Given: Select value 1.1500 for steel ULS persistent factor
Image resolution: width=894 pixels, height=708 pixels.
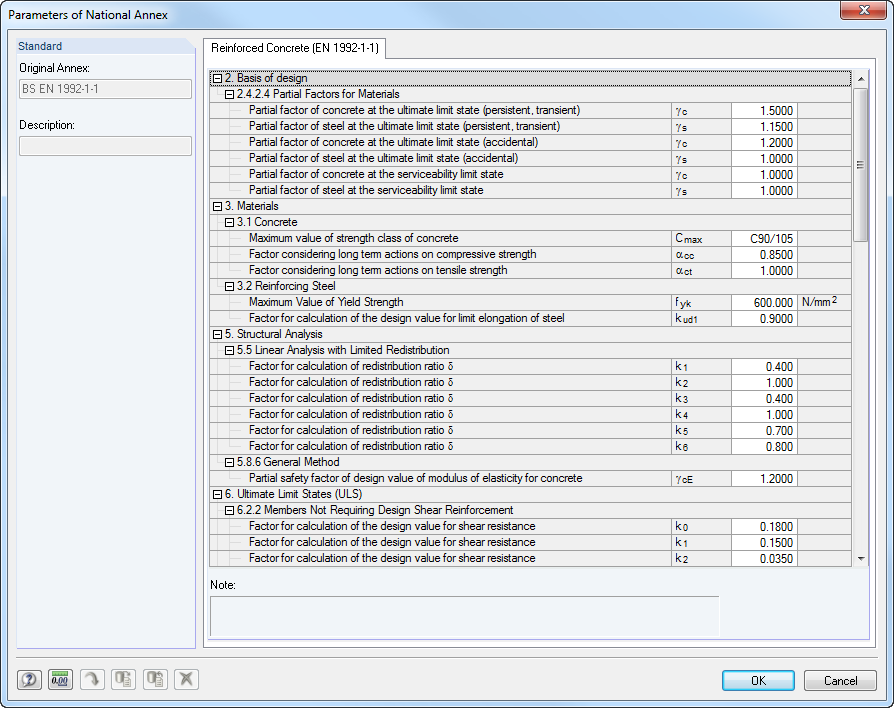Looking at the screenshot, I should tap(764, 127).
